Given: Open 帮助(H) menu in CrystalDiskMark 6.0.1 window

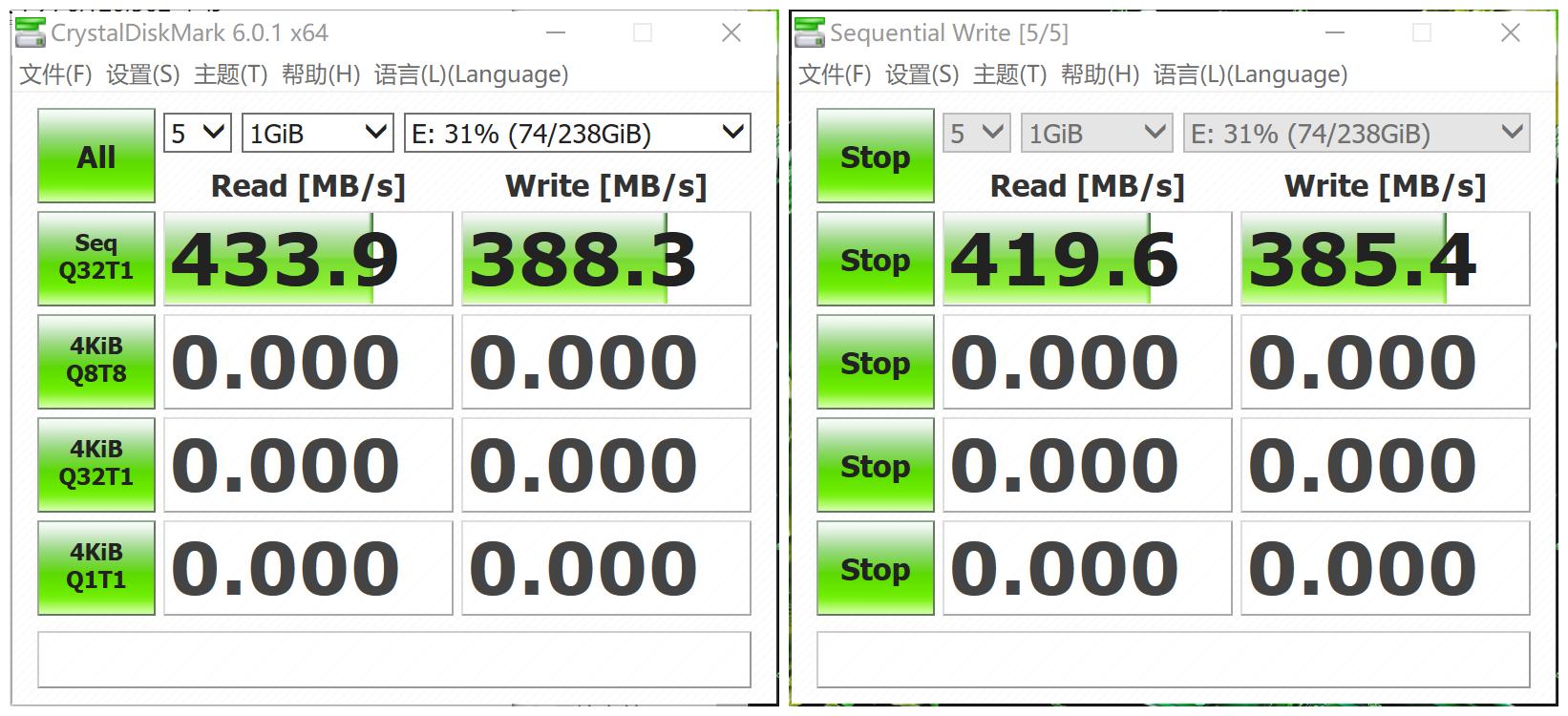Looking at the screenshot, I should coord(321,74).
